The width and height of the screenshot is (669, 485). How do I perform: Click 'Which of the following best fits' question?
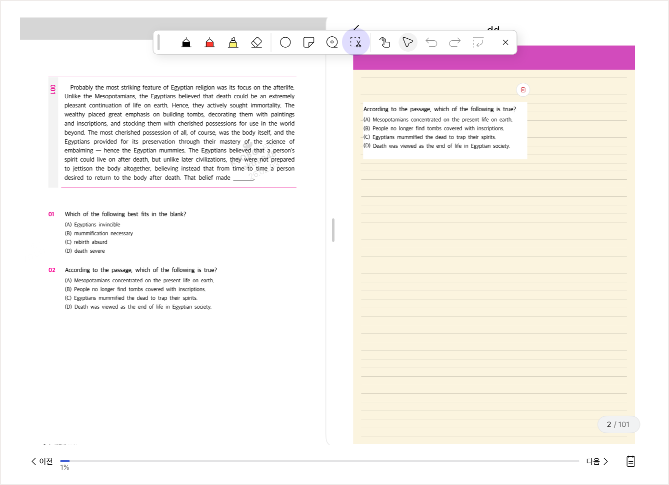125,214
